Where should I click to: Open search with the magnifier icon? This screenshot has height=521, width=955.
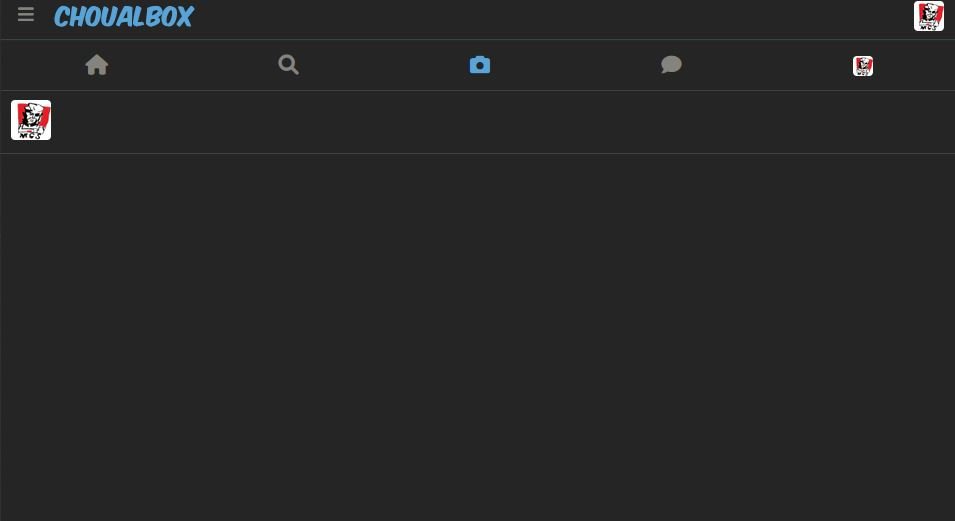[x=288, y=65]
